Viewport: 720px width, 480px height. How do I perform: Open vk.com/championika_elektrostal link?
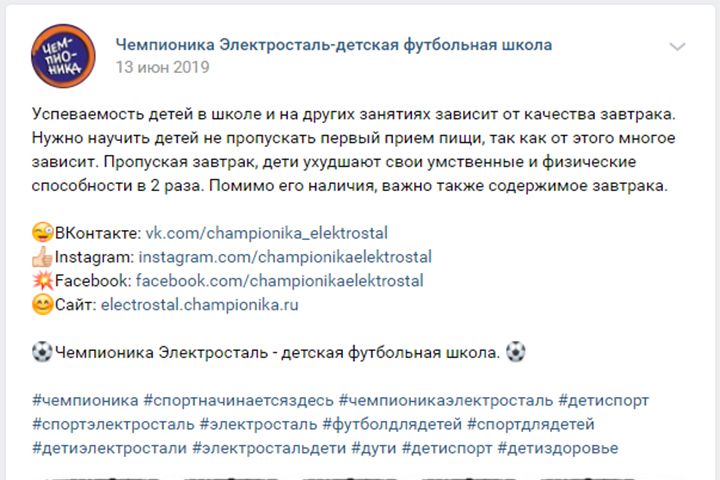[x=267, y=233]
